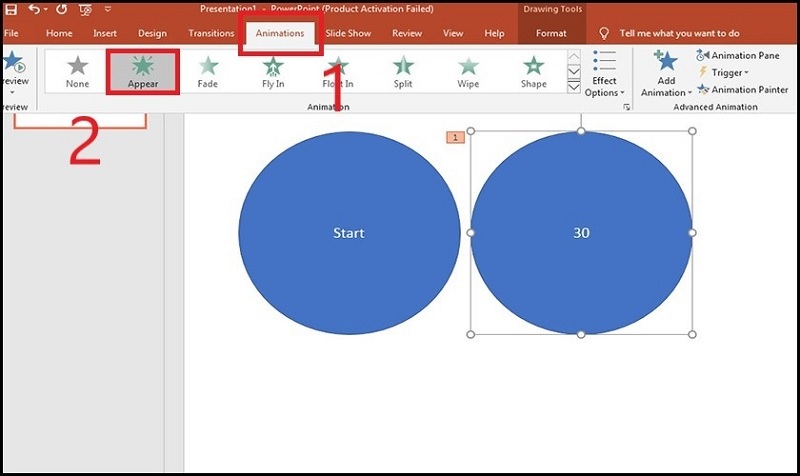Screen dimensions: 800x476
Task: Expand the animation gallery more button
Action: point(574,87)
